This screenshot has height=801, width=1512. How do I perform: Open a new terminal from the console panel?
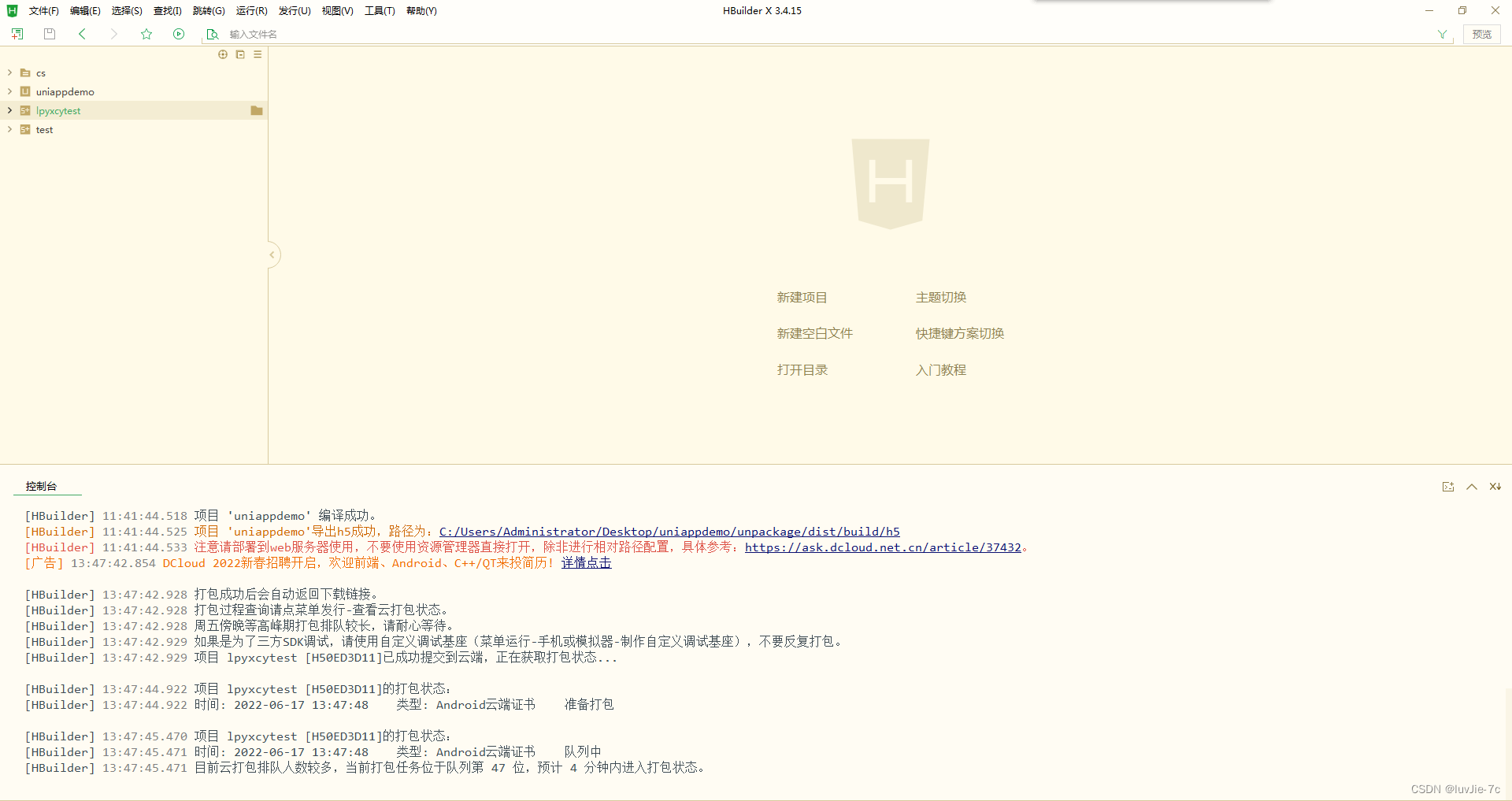pos(1447,486)
